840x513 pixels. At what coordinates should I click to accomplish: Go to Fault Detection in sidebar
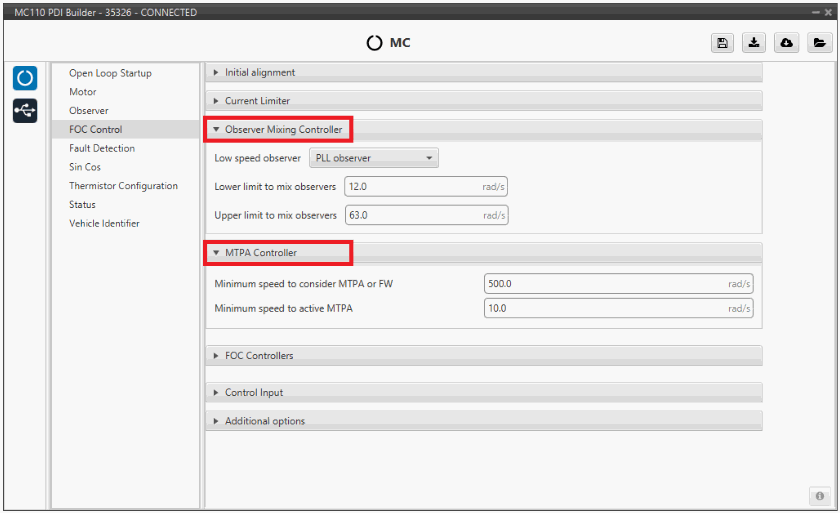(102, 148)
